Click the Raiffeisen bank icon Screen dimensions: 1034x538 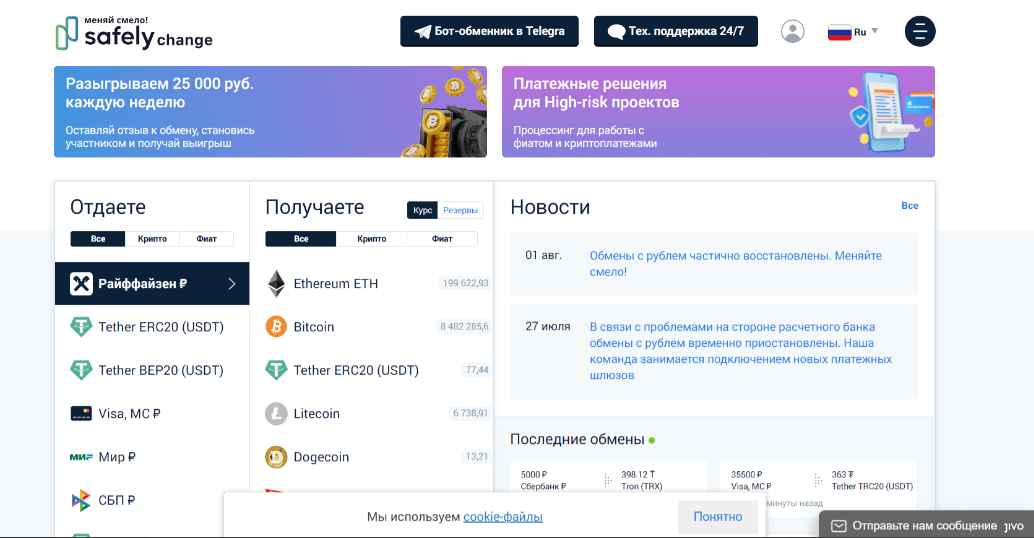click(81, 284)
